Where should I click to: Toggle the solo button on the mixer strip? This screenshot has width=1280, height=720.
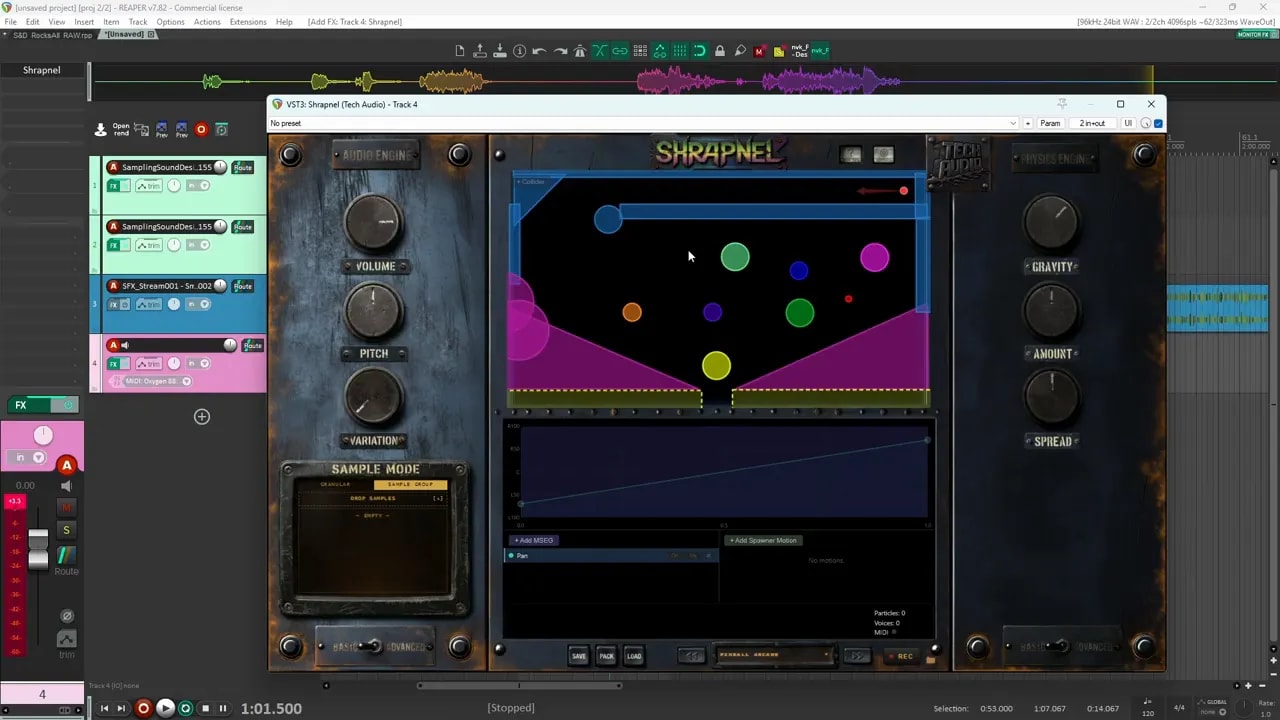[66, 530]
